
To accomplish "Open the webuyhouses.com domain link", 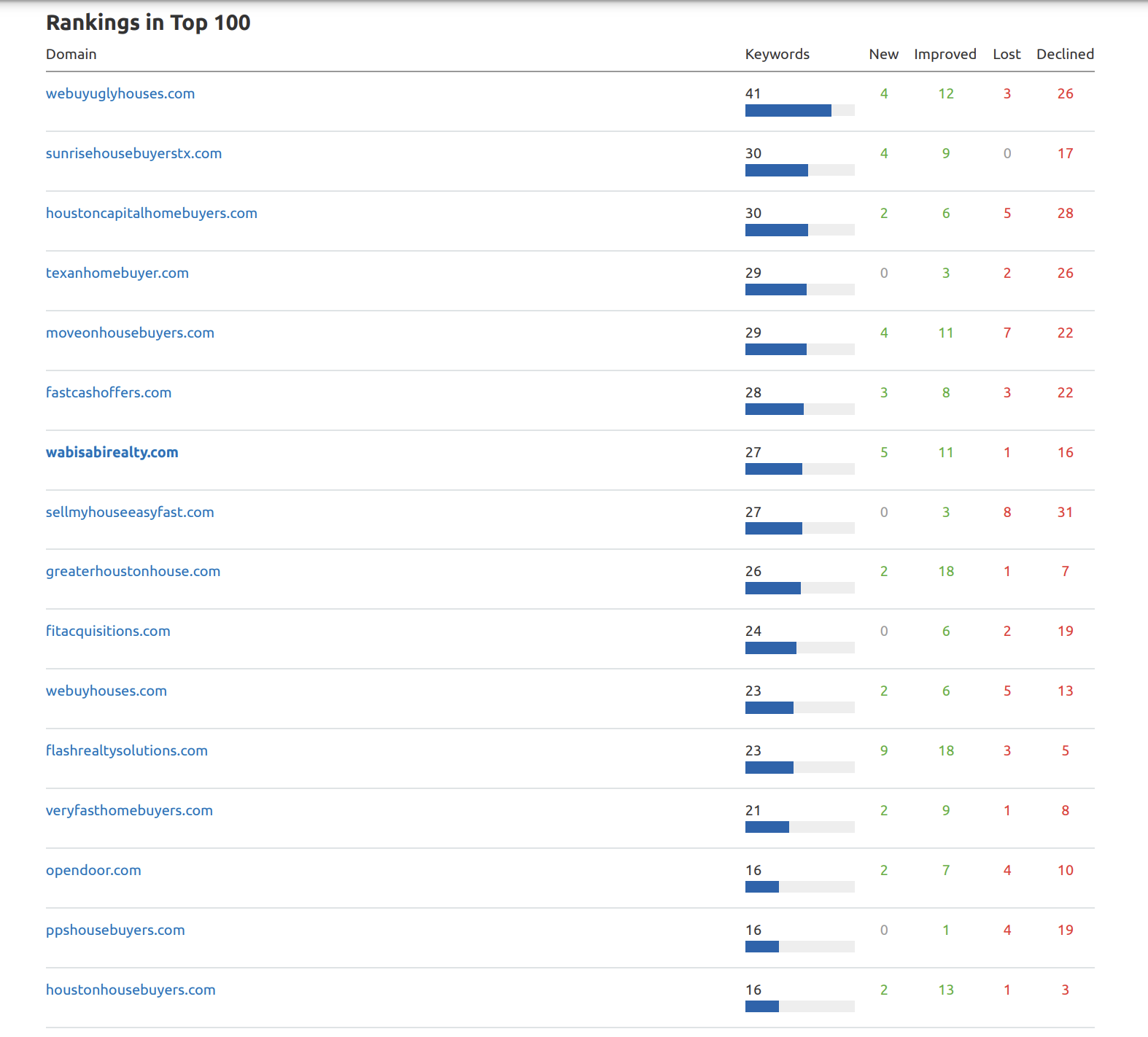I will (106, 691).
